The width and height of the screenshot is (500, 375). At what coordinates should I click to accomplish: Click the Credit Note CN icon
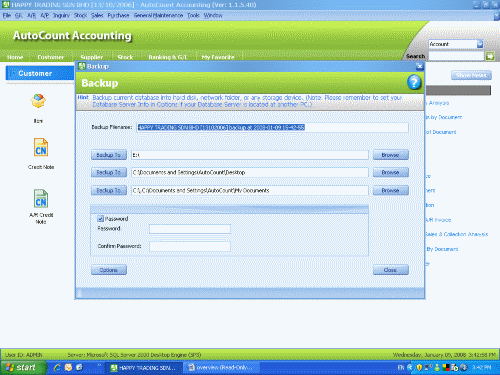pyautogui.click(x=41, y=147)
